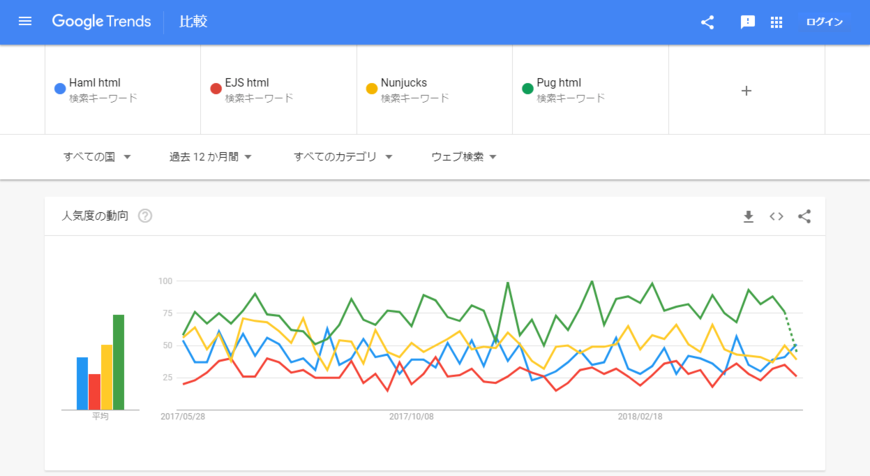This screenshot has height=476, width=870.
Task: Click the ログイン button
Action: (x=825, y=22)
